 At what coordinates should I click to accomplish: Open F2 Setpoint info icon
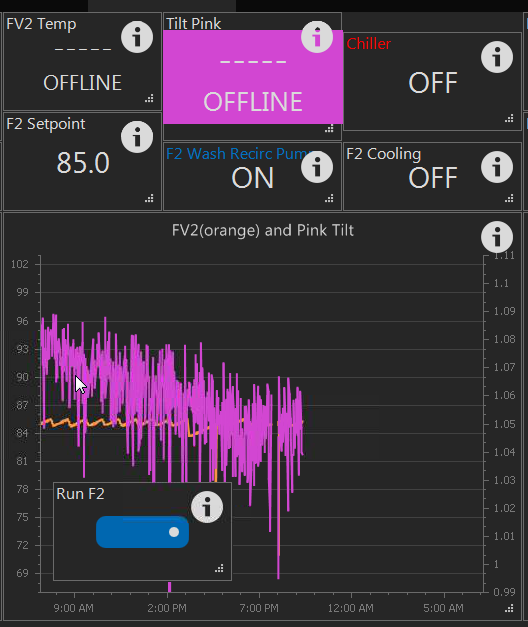coord(137,137)
